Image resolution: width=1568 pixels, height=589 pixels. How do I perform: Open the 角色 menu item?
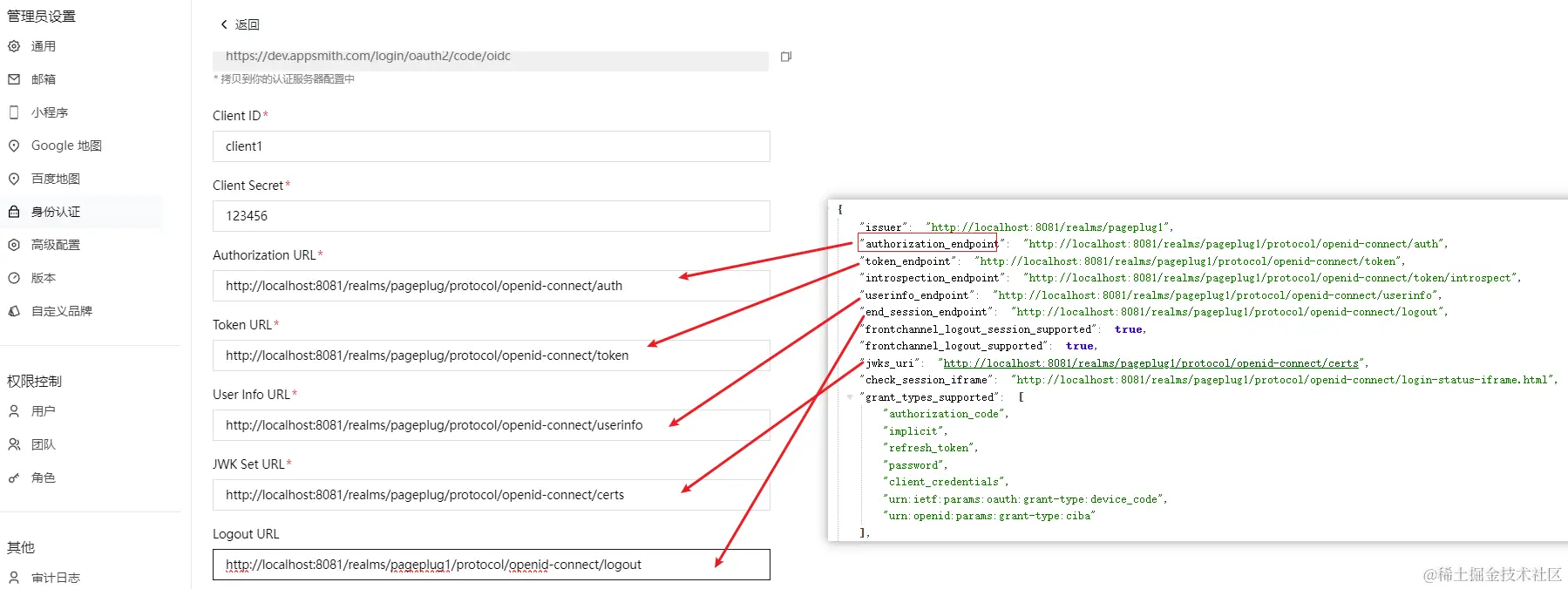tap(44, 477)
